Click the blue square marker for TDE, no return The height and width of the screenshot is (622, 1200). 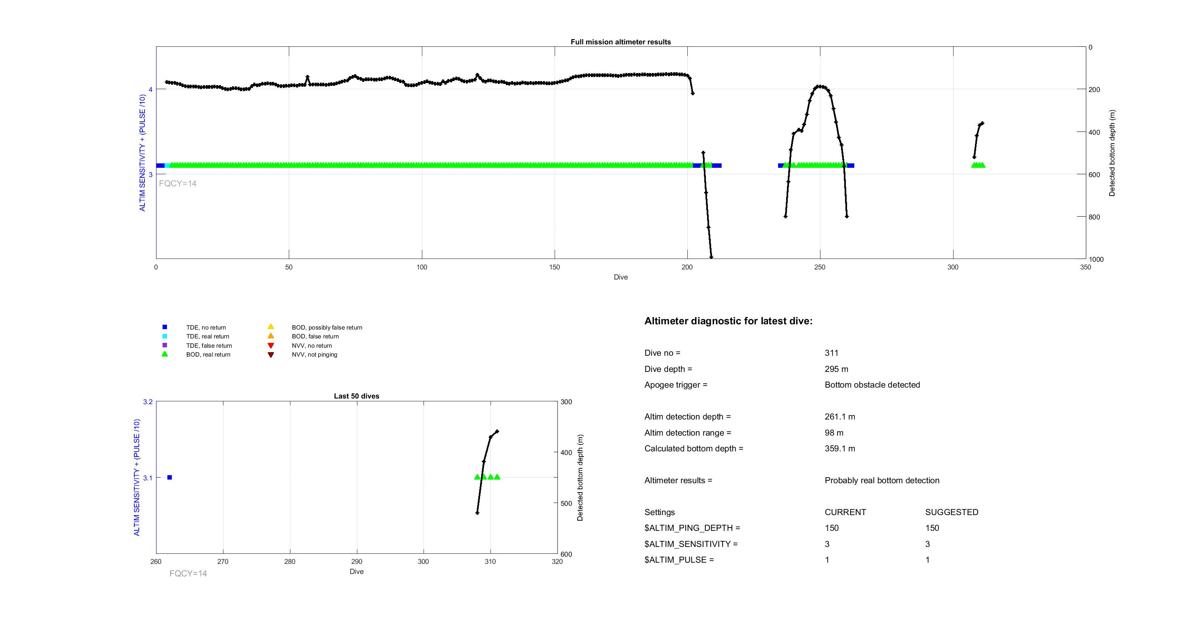point(165,327)
